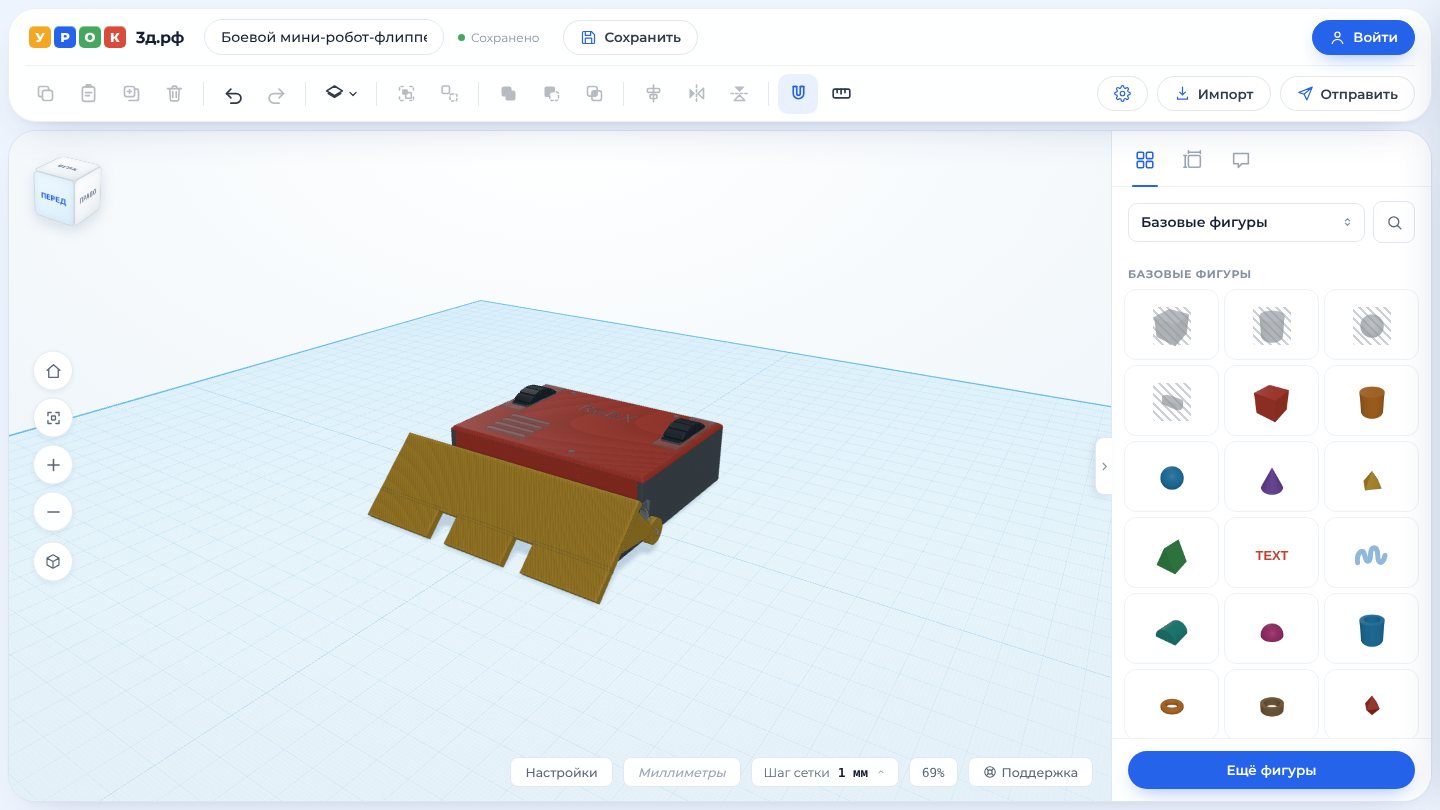Click the Импорт button

(x=1213, y=94)
